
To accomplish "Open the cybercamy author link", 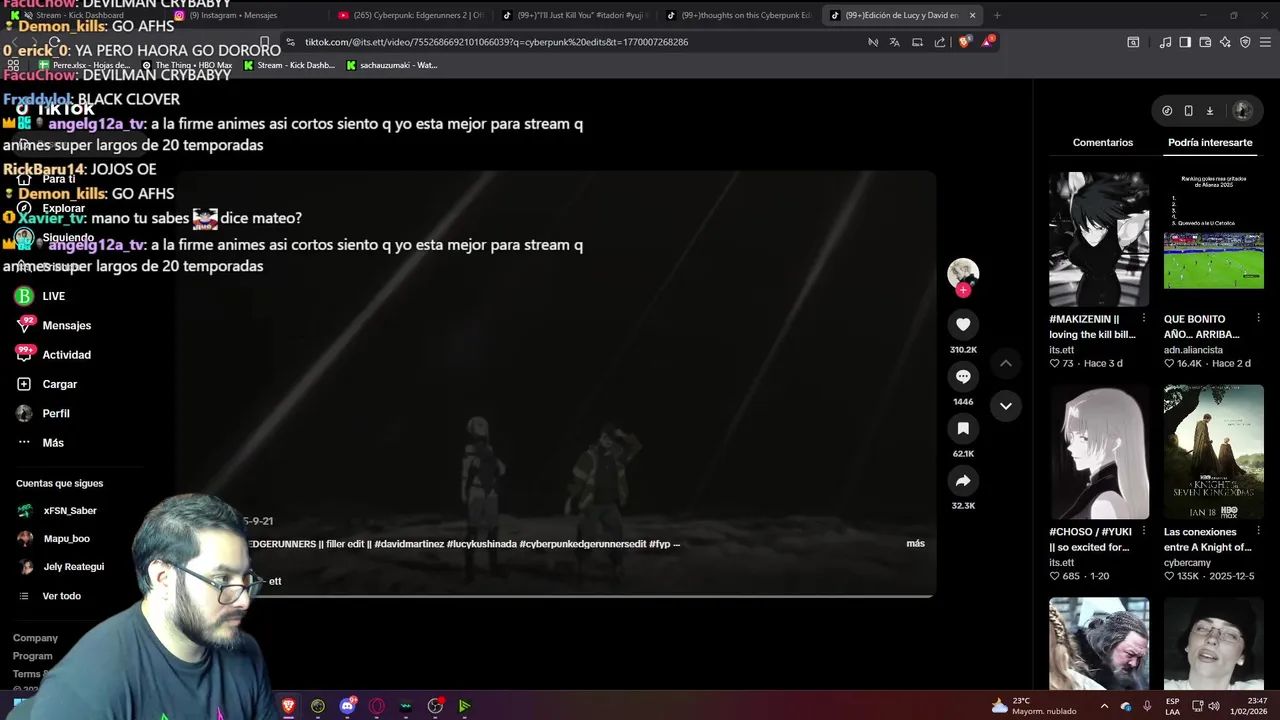I will point(1188,563).
